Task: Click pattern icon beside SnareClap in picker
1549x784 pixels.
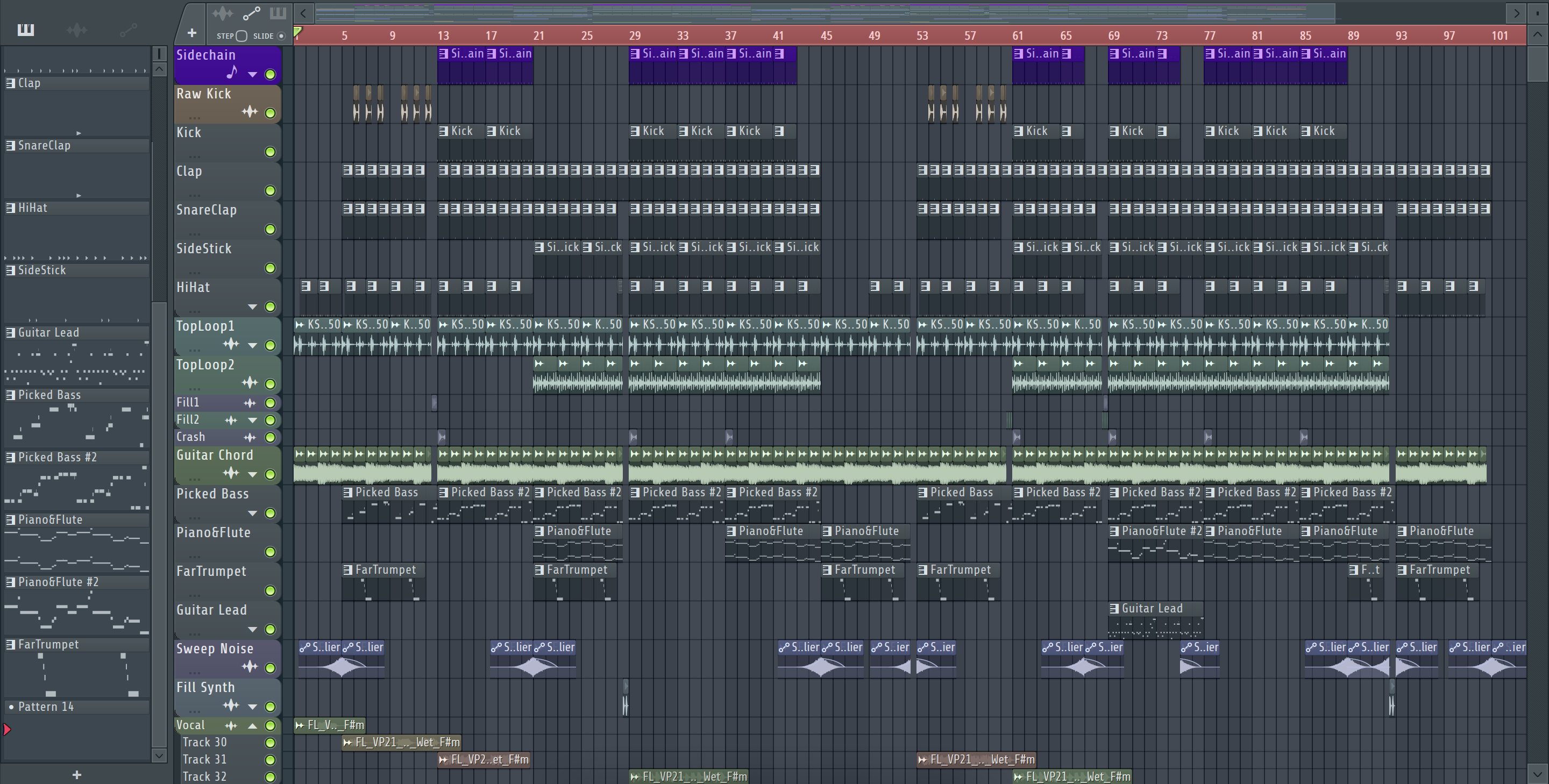Action: [10, 146]
